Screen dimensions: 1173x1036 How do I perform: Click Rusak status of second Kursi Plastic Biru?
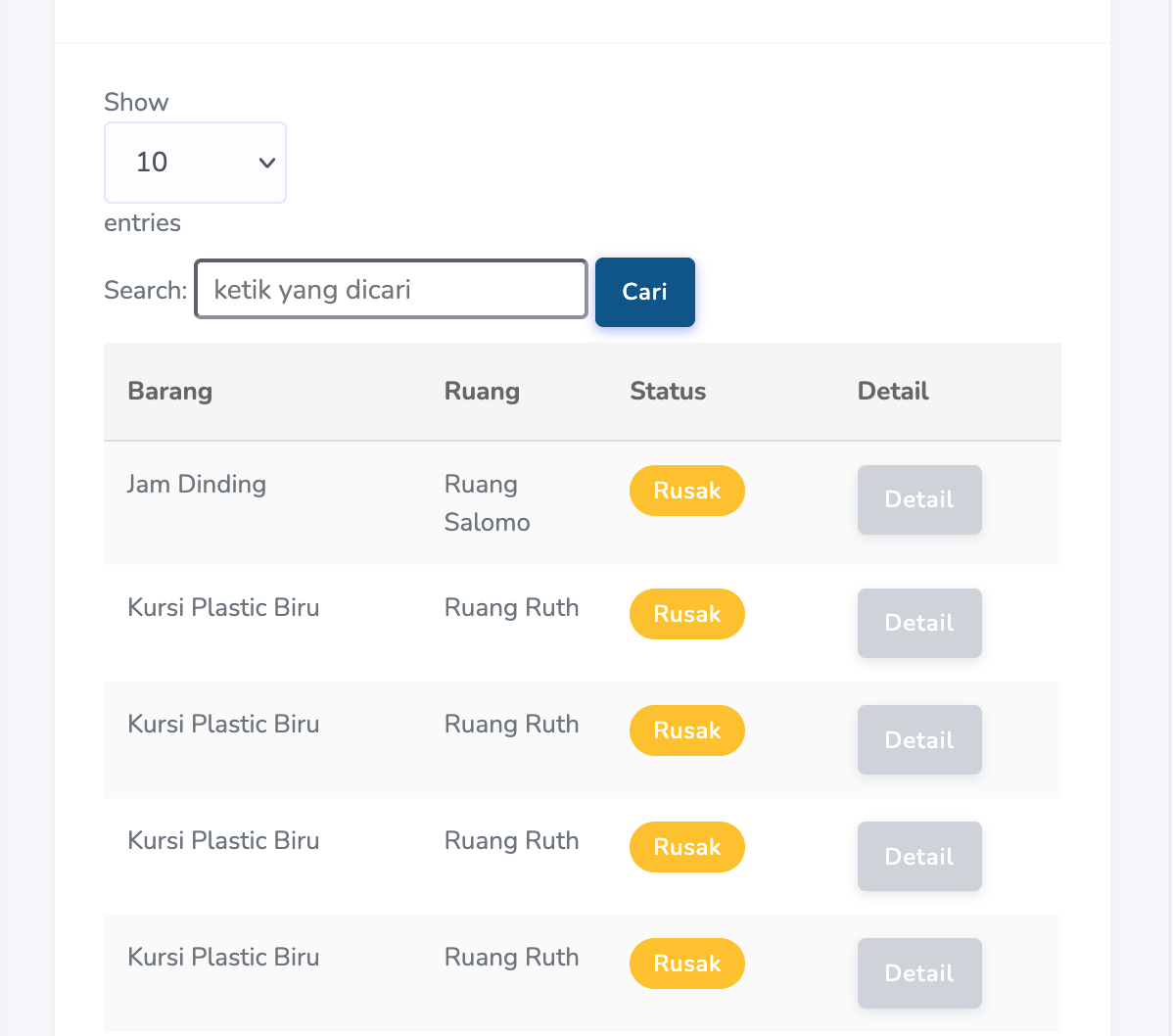686,730
